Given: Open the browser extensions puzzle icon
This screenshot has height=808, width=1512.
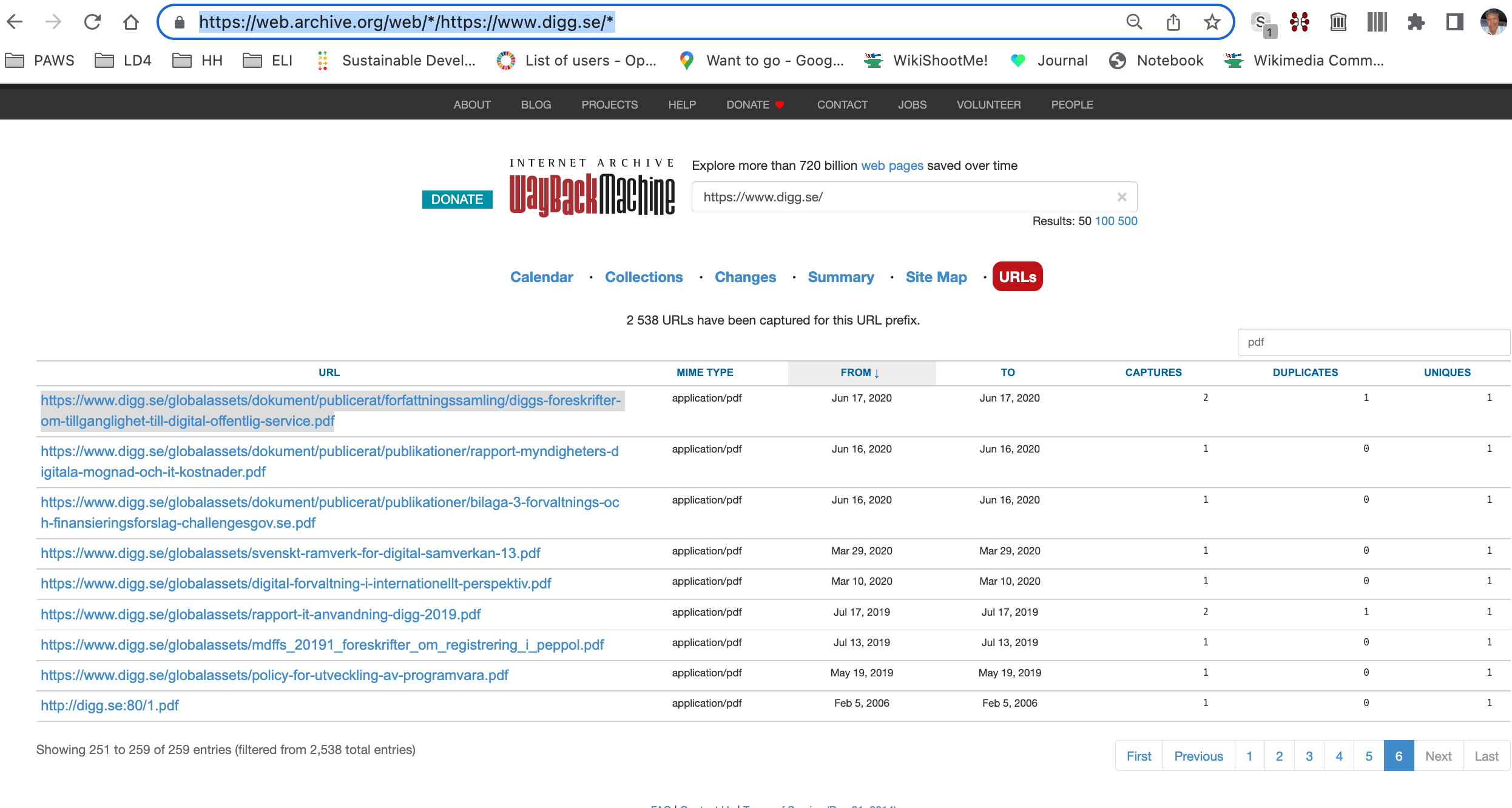Looking at the screenshot, I should click(x=1416, y=22).
